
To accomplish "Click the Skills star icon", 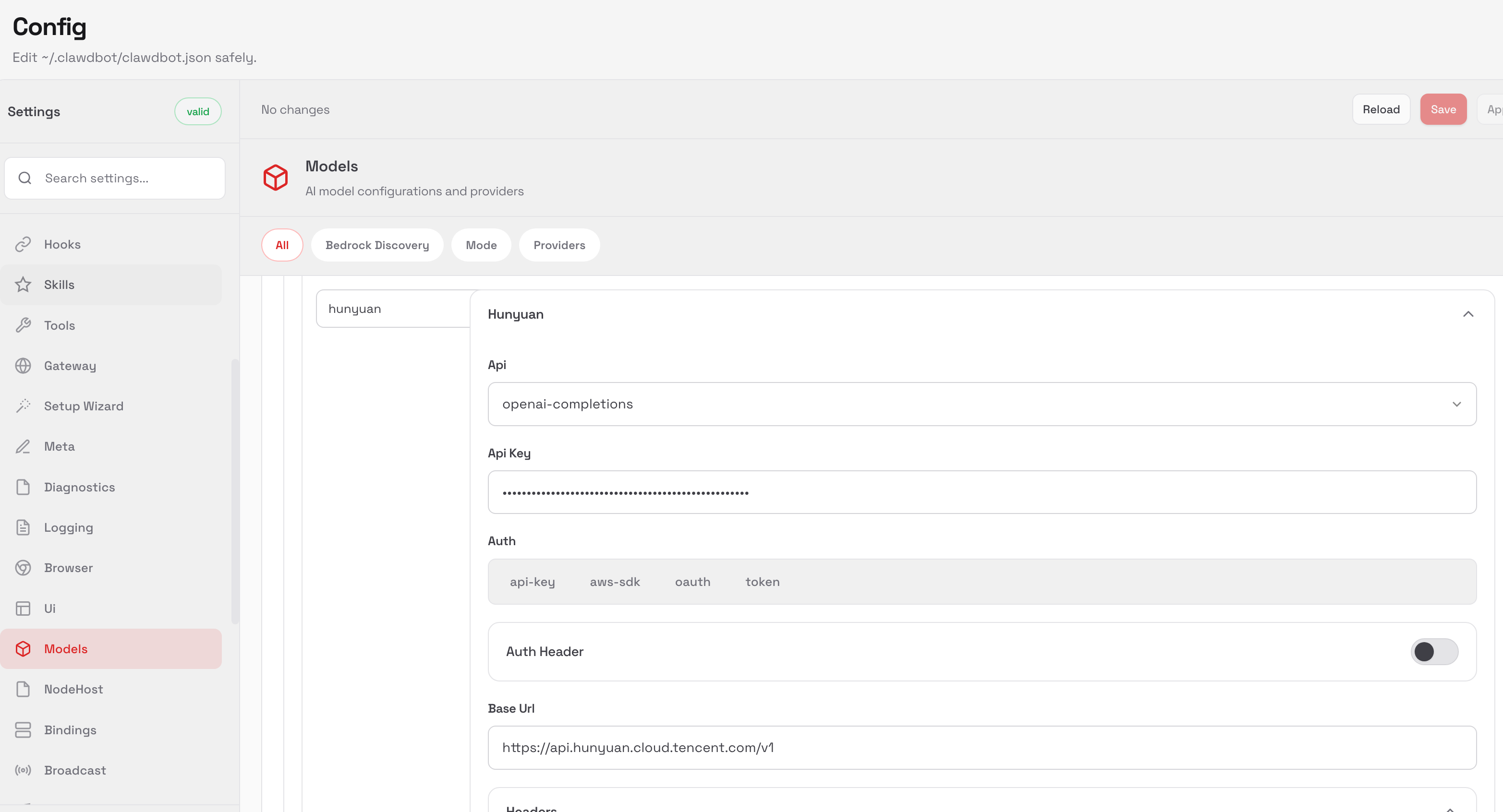I will point(23,285).
